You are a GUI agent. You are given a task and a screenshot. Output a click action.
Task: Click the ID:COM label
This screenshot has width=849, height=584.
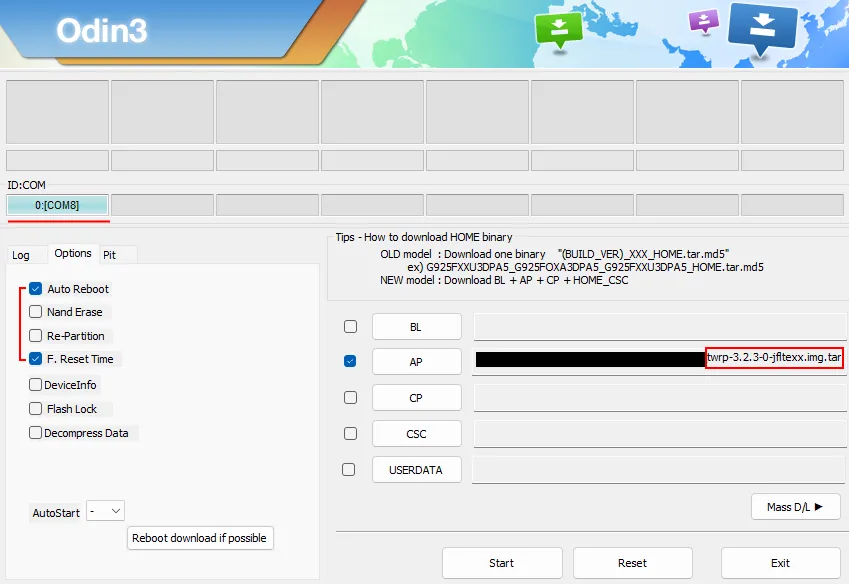pyautogui.click(x=27, y=185)
